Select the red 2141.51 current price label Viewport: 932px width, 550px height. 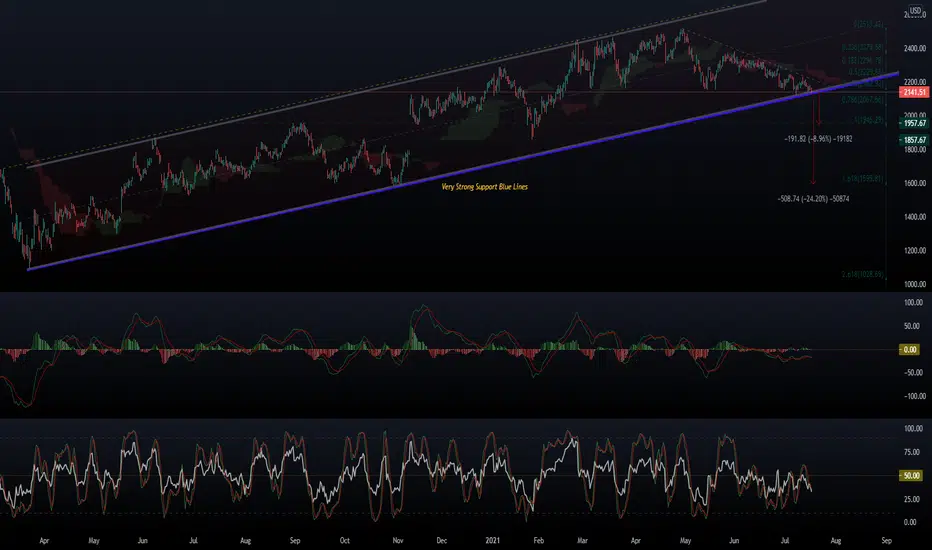tap(914, 92)
